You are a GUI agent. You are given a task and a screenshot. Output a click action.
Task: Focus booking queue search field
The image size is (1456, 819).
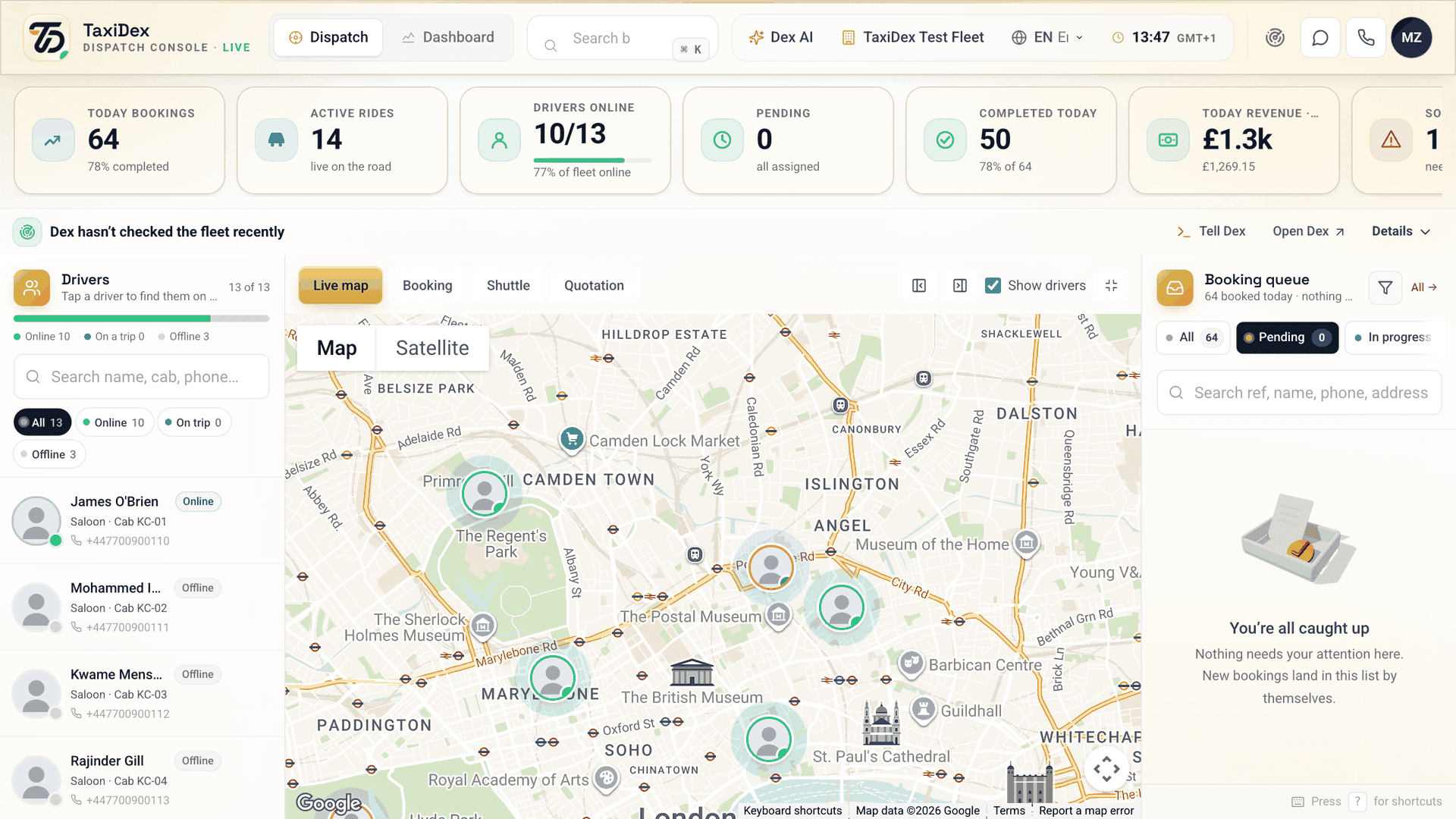pyautogui.click(x=1299, y=393)
